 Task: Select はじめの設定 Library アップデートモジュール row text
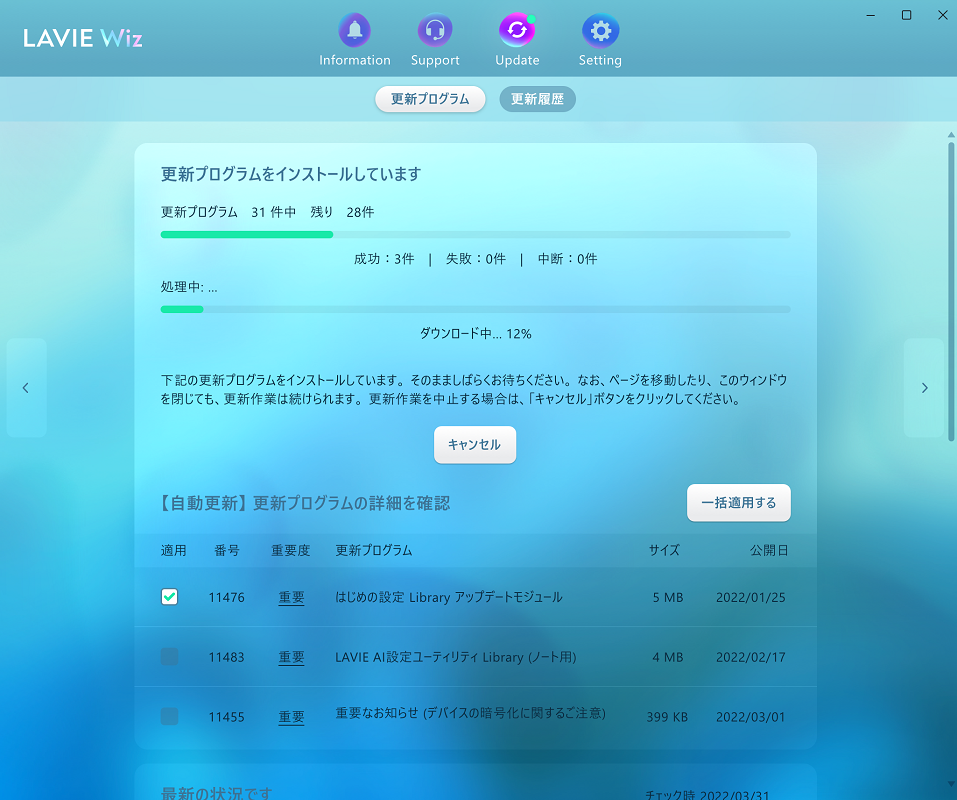pyautogui.click(x=449, y=597)
